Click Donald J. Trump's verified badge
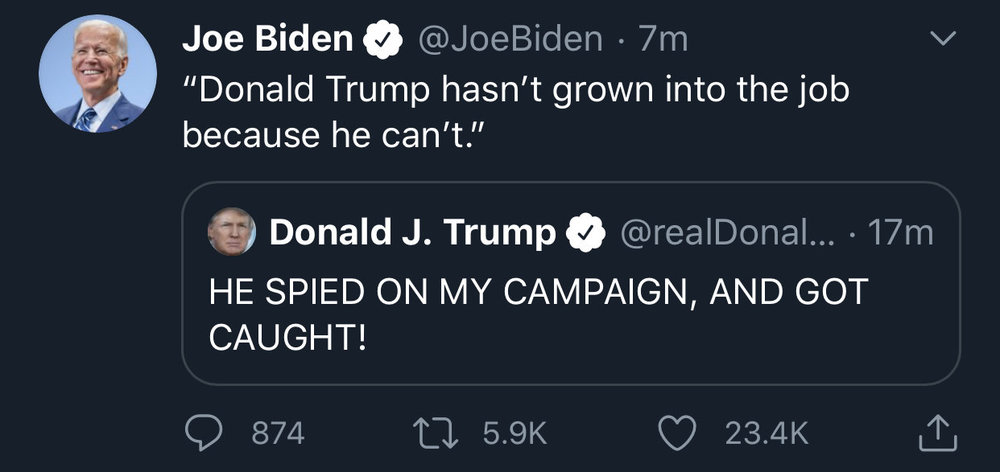The image size is (1000, 472). [586, 234]
